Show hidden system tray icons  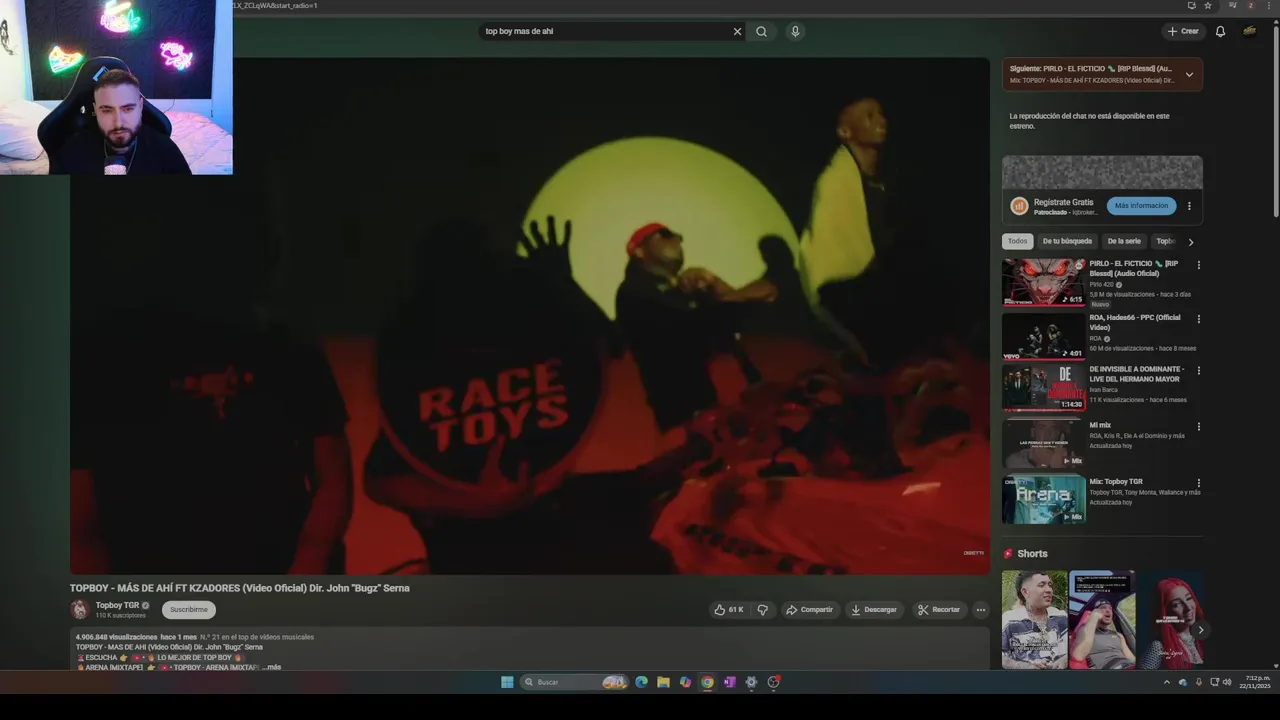[1166, 682]
